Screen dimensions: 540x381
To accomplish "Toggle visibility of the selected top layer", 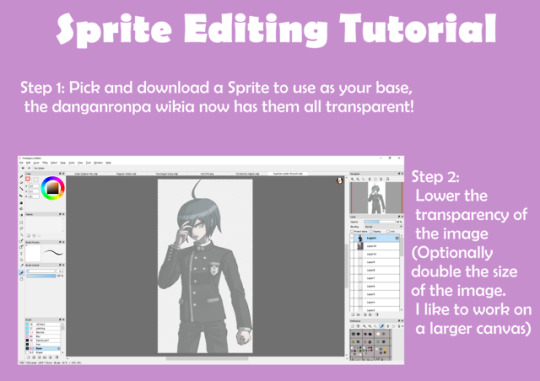I will coord(352,238).
